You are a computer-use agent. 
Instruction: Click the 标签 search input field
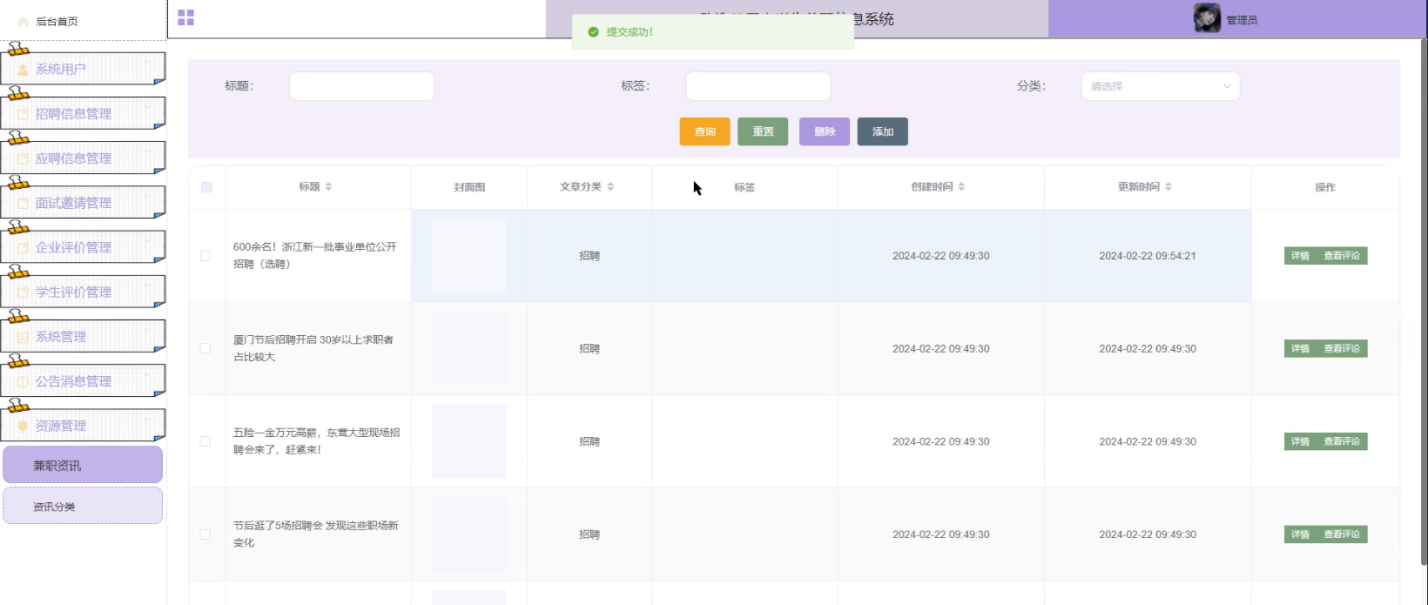coord(758,86)
